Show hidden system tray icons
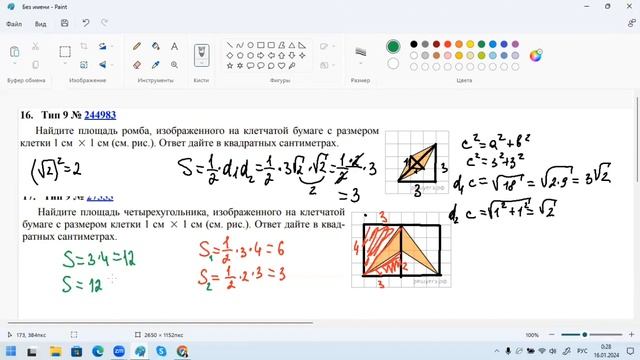This screenshot has width=640, height=360. pyautogui.click(x=496, y=351)
